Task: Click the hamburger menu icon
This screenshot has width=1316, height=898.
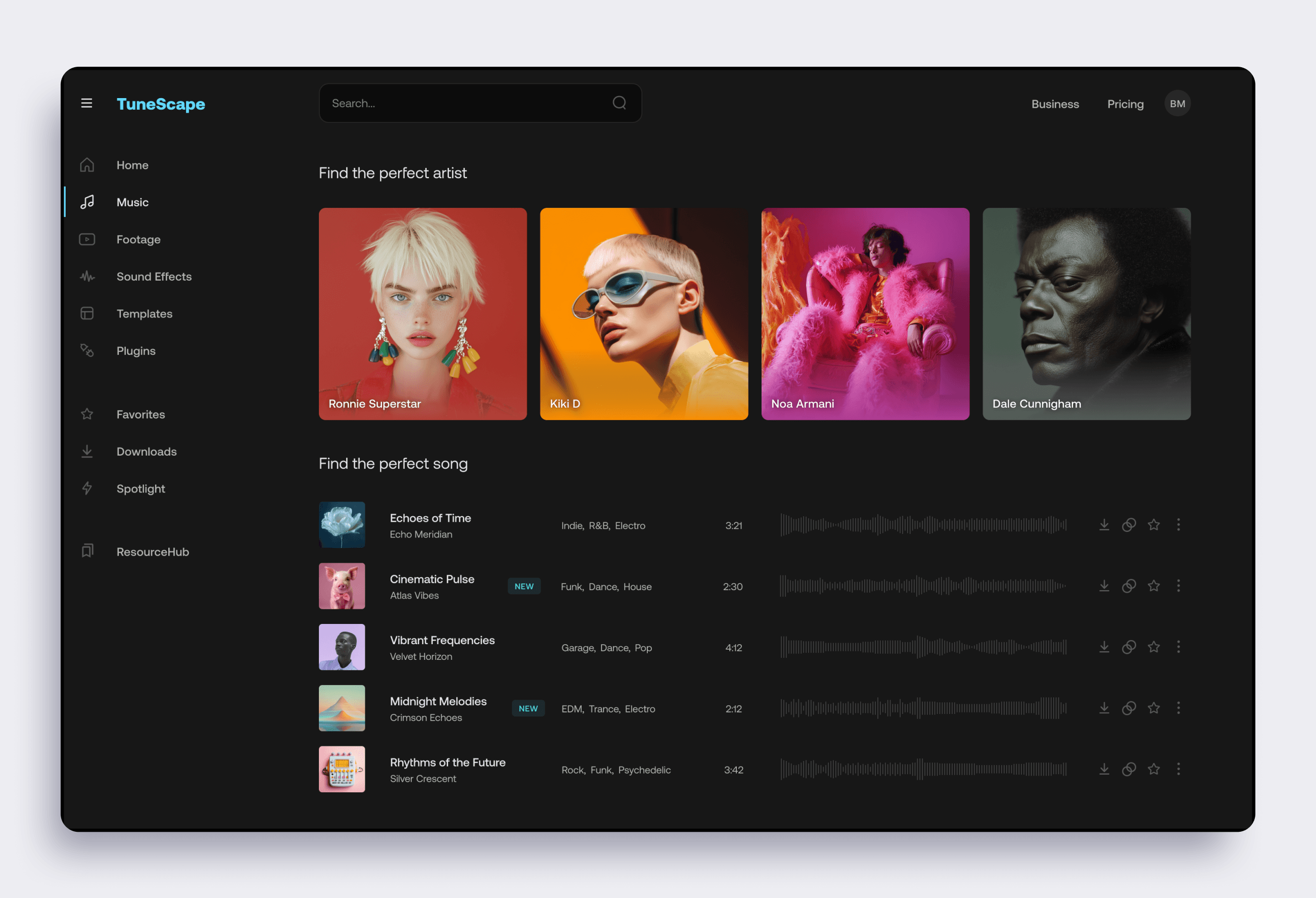Action: point(86,103)
